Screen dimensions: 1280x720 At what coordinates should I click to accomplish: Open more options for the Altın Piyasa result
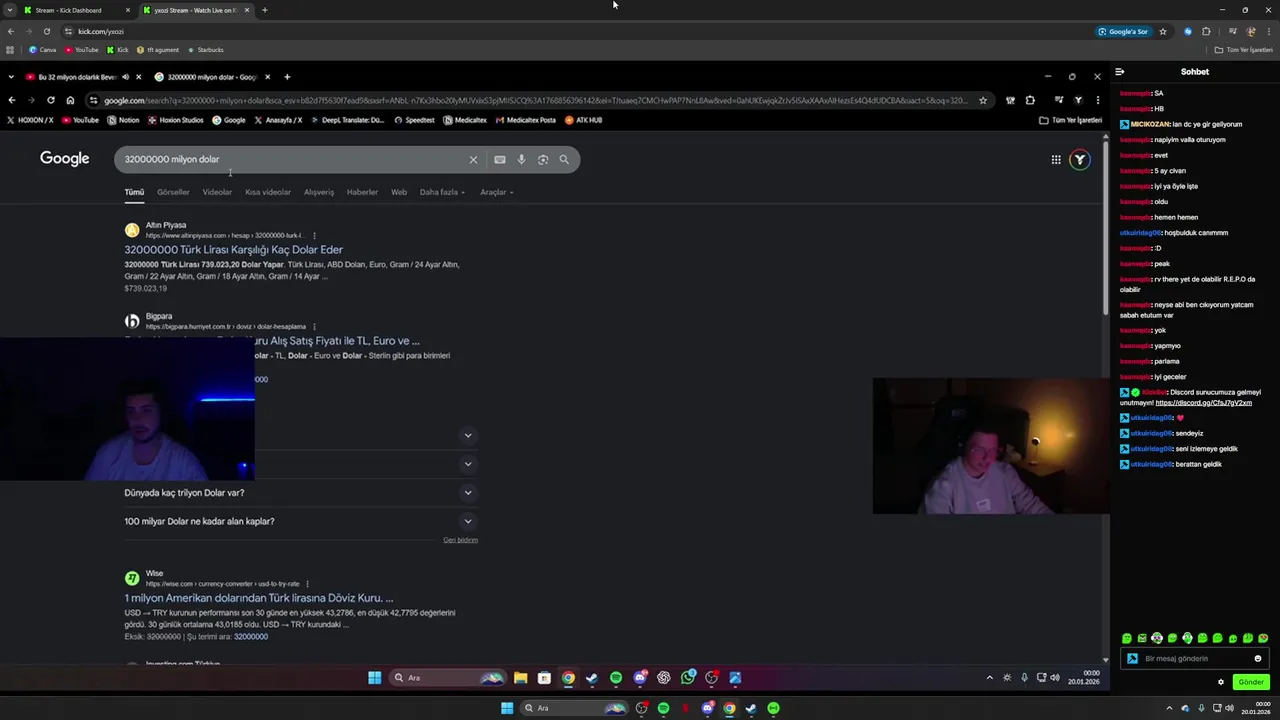[x=314, y=236]
